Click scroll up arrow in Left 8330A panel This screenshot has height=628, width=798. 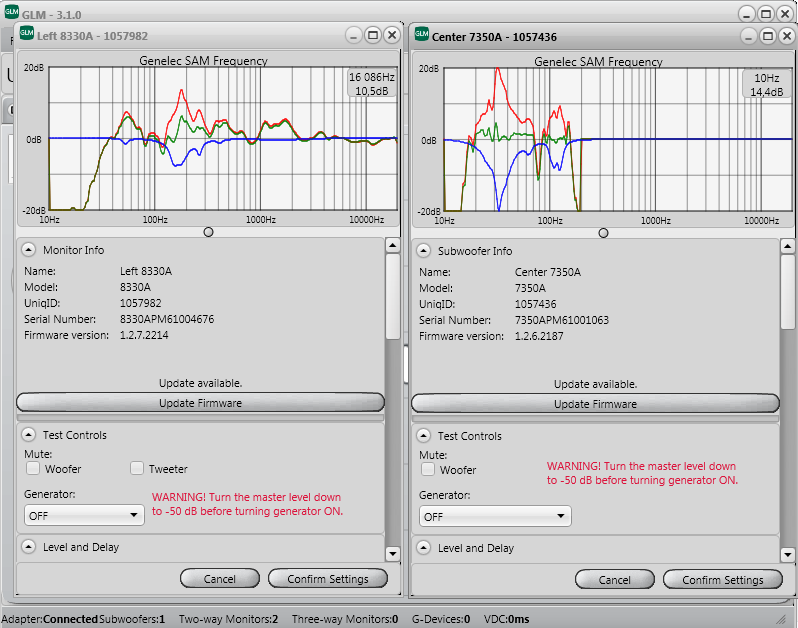[393, 246]
